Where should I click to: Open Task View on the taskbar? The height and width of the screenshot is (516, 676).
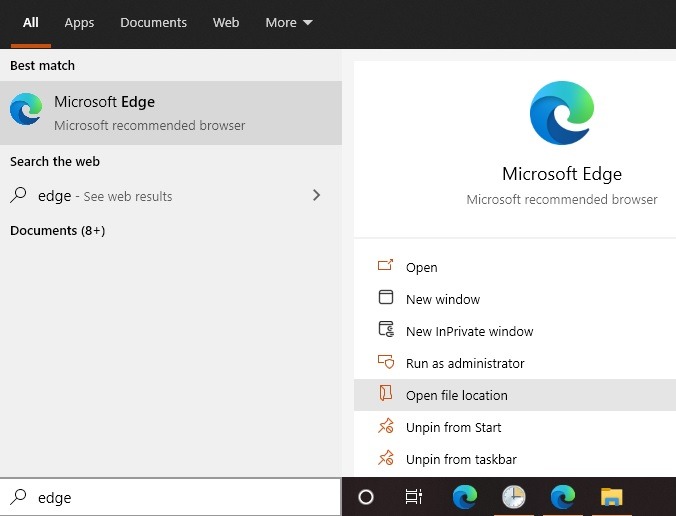point(414,497)
